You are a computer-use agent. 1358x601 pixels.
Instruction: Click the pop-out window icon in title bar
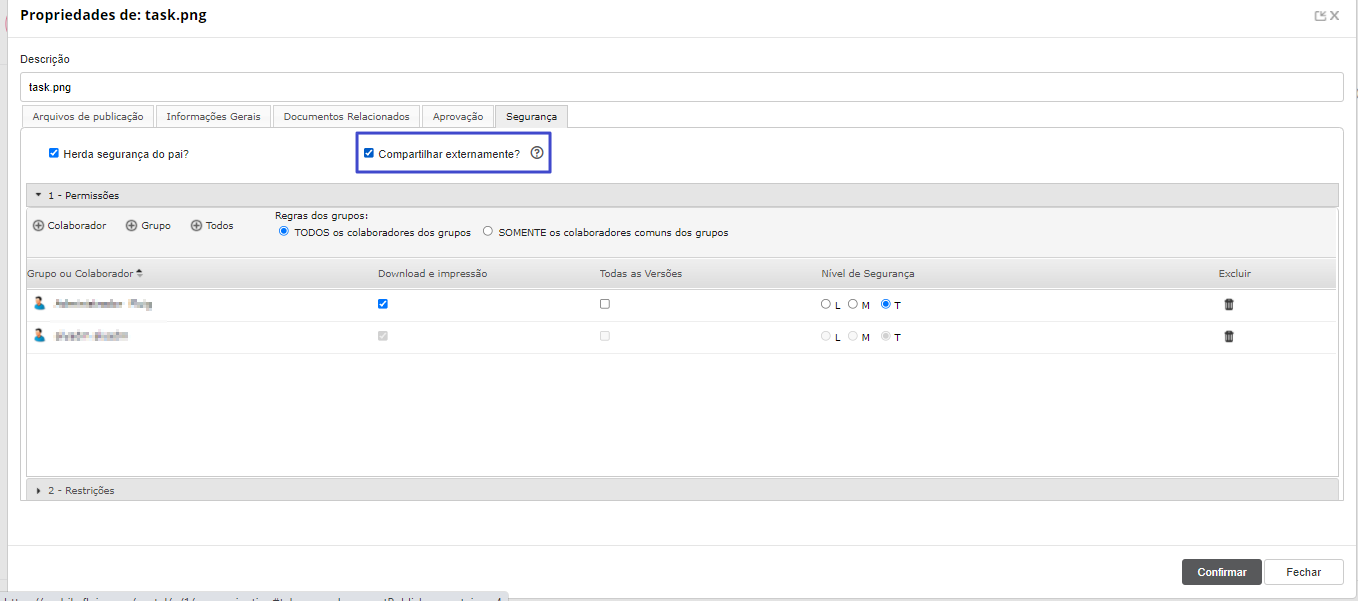(x=1320, y=16)
